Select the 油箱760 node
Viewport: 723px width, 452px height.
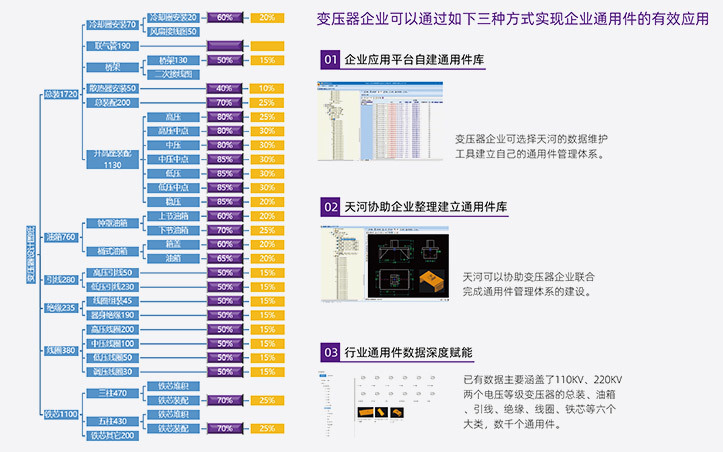tap(61, 237)
